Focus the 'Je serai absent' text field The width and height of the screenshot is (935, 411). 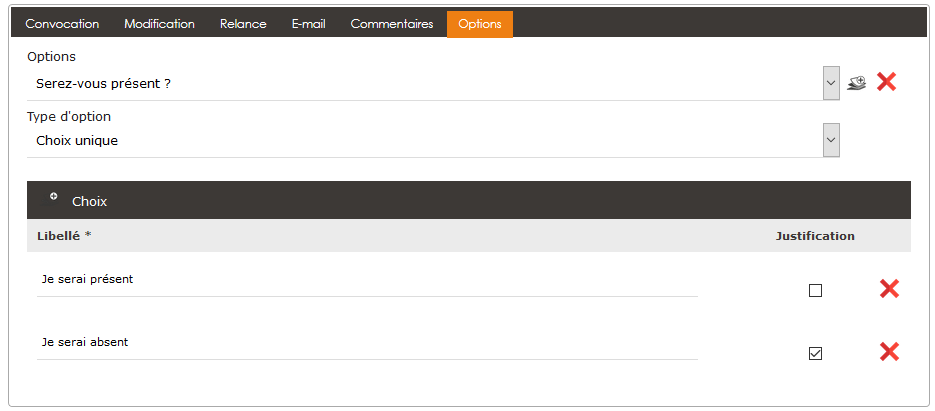pyautogui.click(x=367, y=343)
